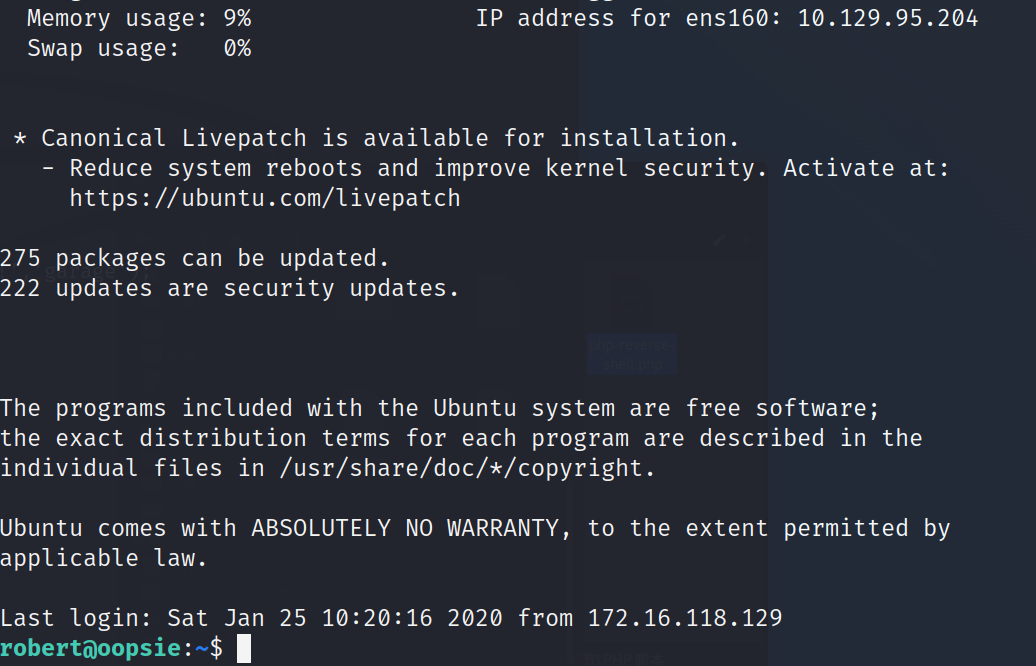This screenshot has width=1036, height=666.
Task: Click the ens160 IP address 10.129.95.204
Action: (887, 18)
